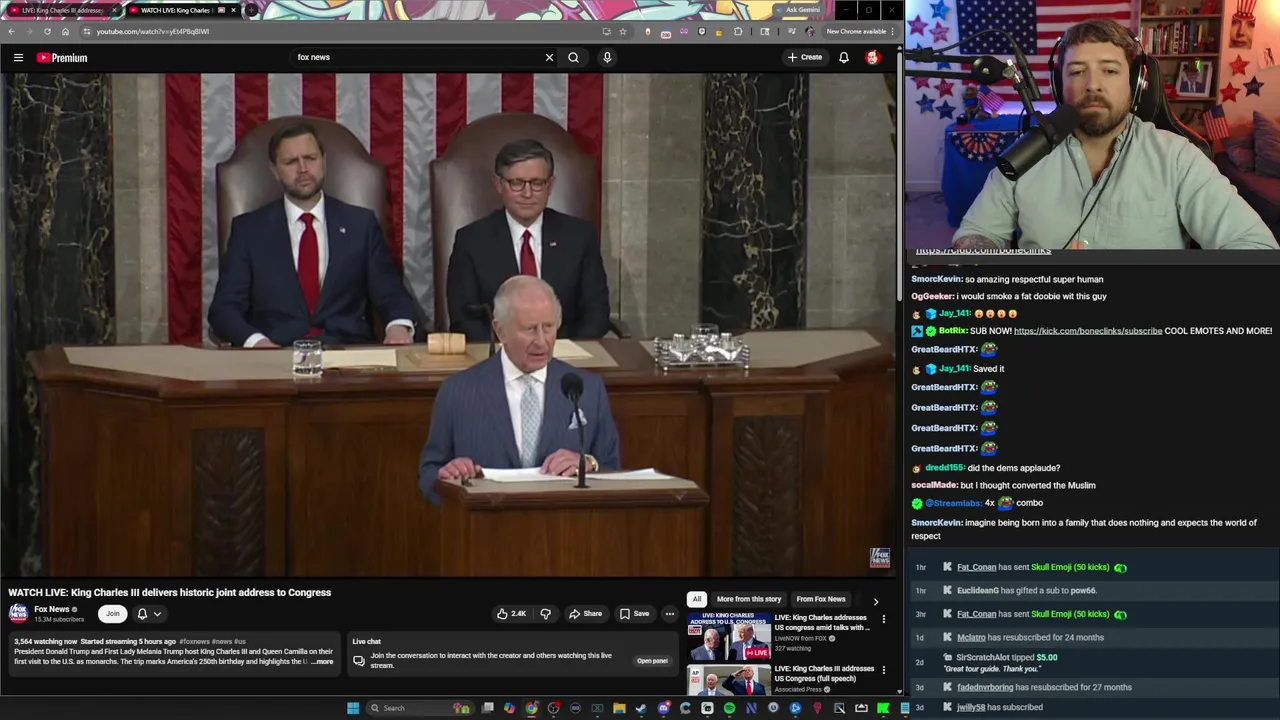The width and height of the screenshot is (1280, 720).
Task: Click the Fox News video player
Action: (x=447, y=325)
